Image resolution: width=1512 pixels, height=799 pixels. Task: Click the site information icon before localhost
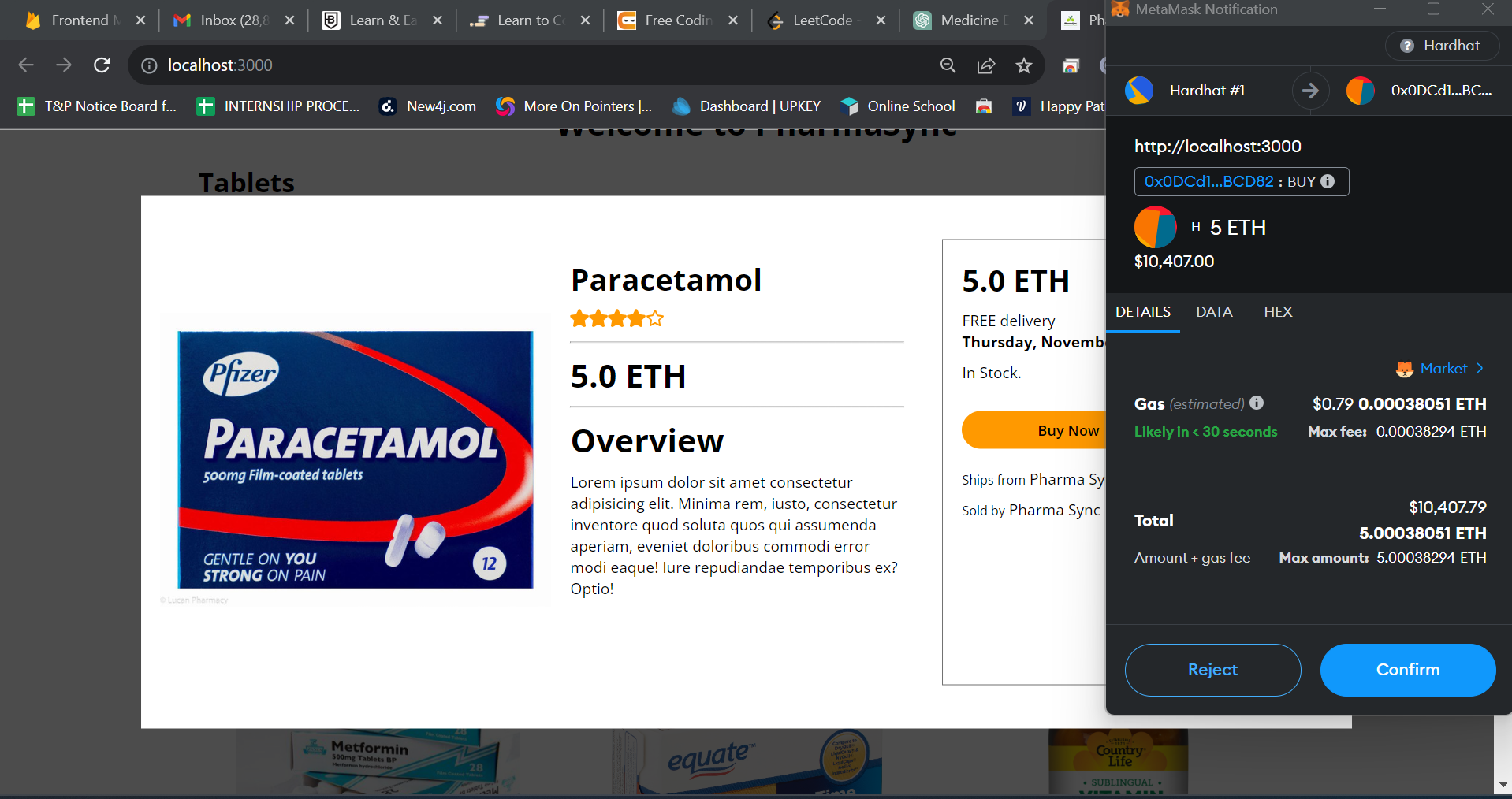click(149, 65)
